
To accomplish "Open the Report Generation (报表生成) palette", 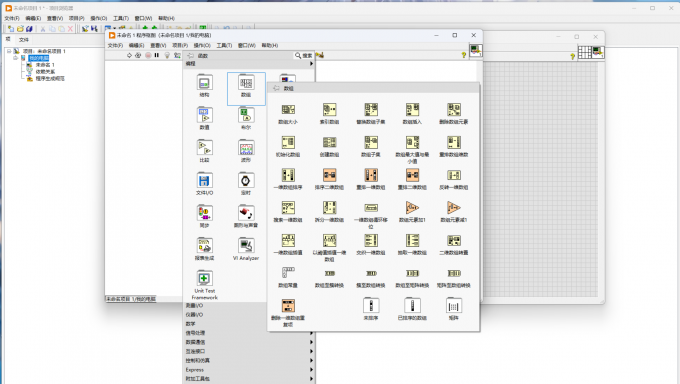I will click(204, 249).
